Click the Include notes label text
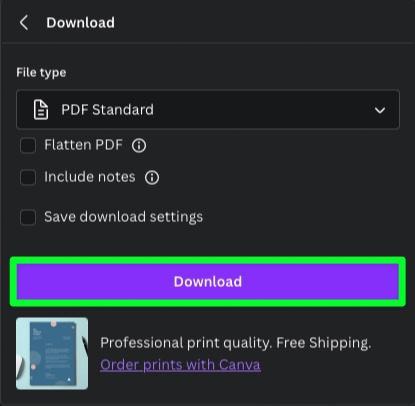415x406 pixels. pyautogui.click(x=90, y=177)
